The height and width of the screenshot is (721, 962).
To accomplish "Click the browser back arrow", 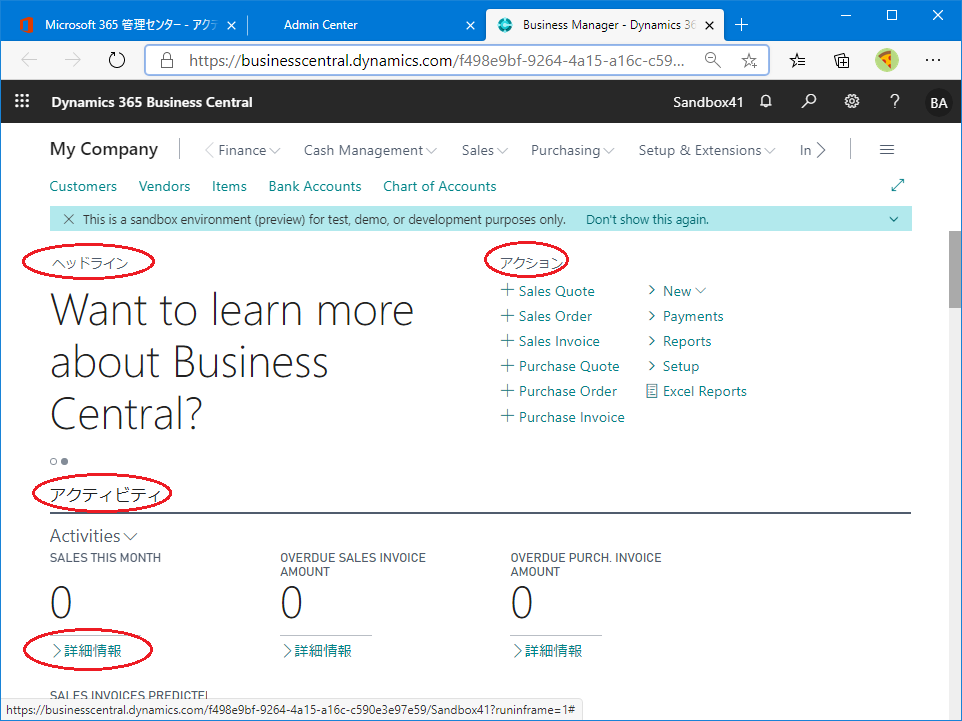I will tap(29, 60).
